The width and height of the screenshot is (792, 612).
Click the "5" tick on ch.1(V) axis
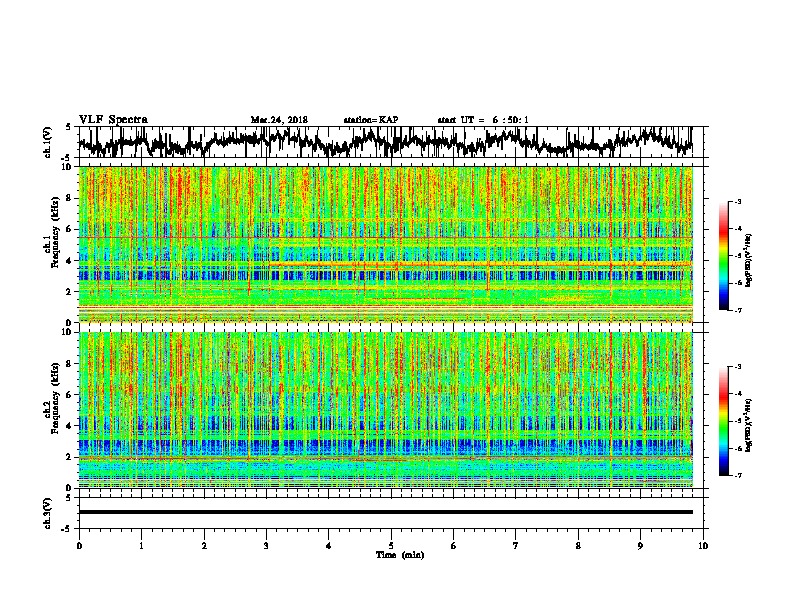(x=68, y=127)
